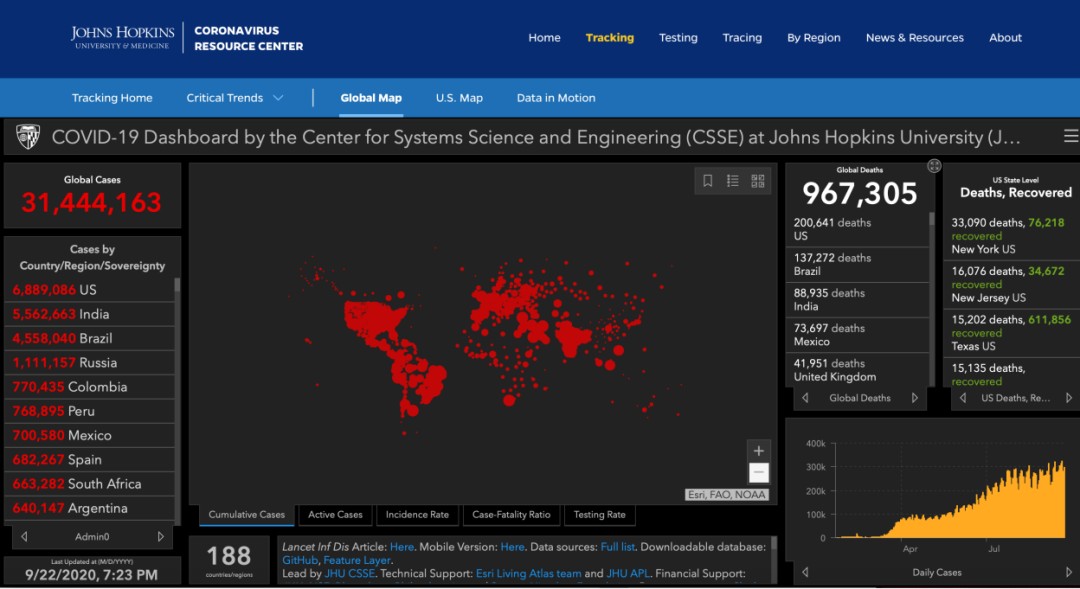The width and height of the screenshot is (1080, 589).
Task: Open the JHU APL link
Action: pos(627,573)
